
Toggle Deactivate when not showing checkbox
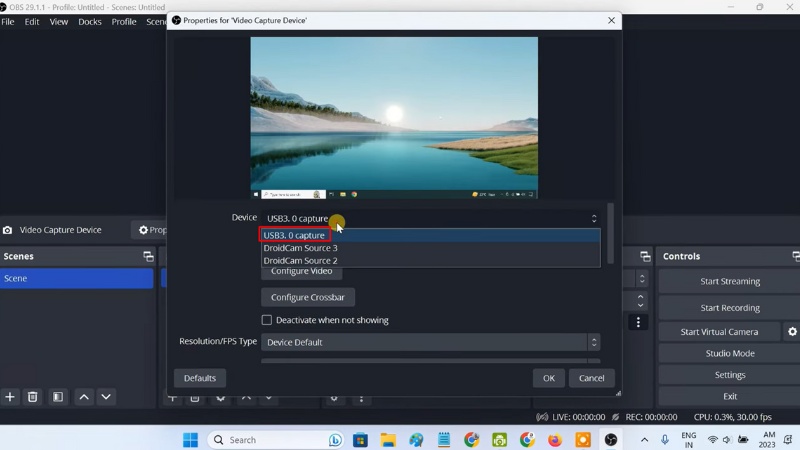267,320
